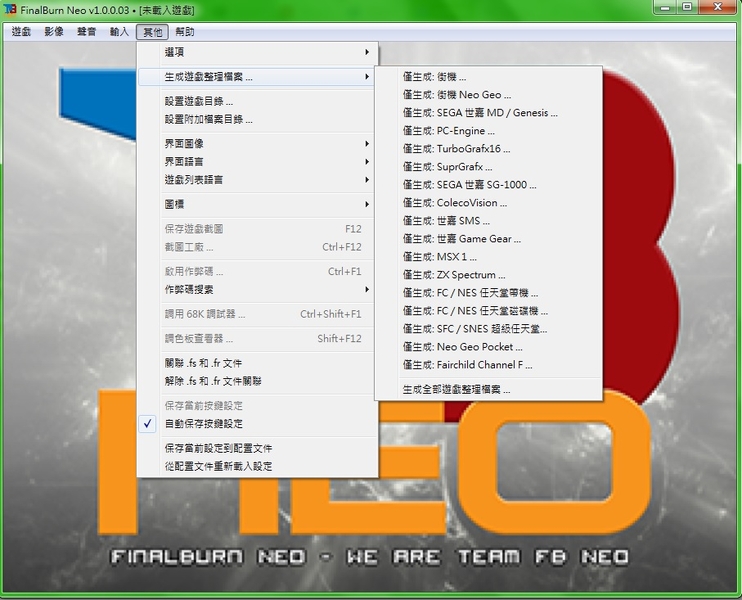Generate dat for 世嘉 Game Gear

[x=488, y=238]
